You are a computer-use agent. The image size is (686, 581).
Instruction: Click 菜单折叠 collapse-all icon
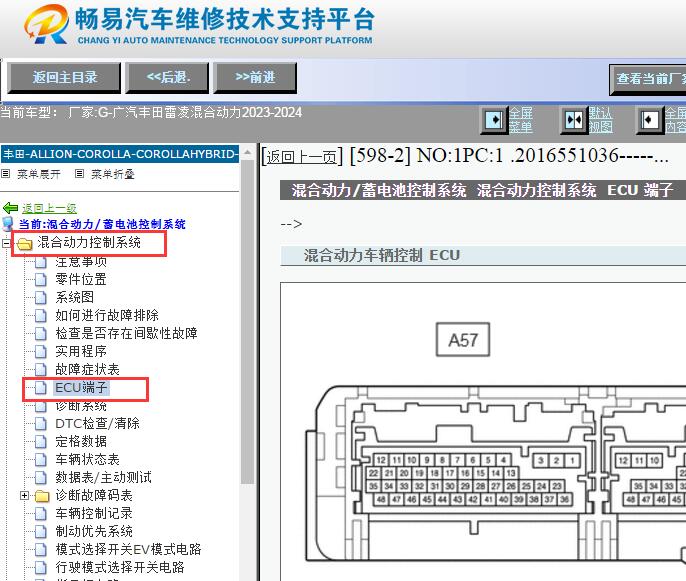[79, 174]
